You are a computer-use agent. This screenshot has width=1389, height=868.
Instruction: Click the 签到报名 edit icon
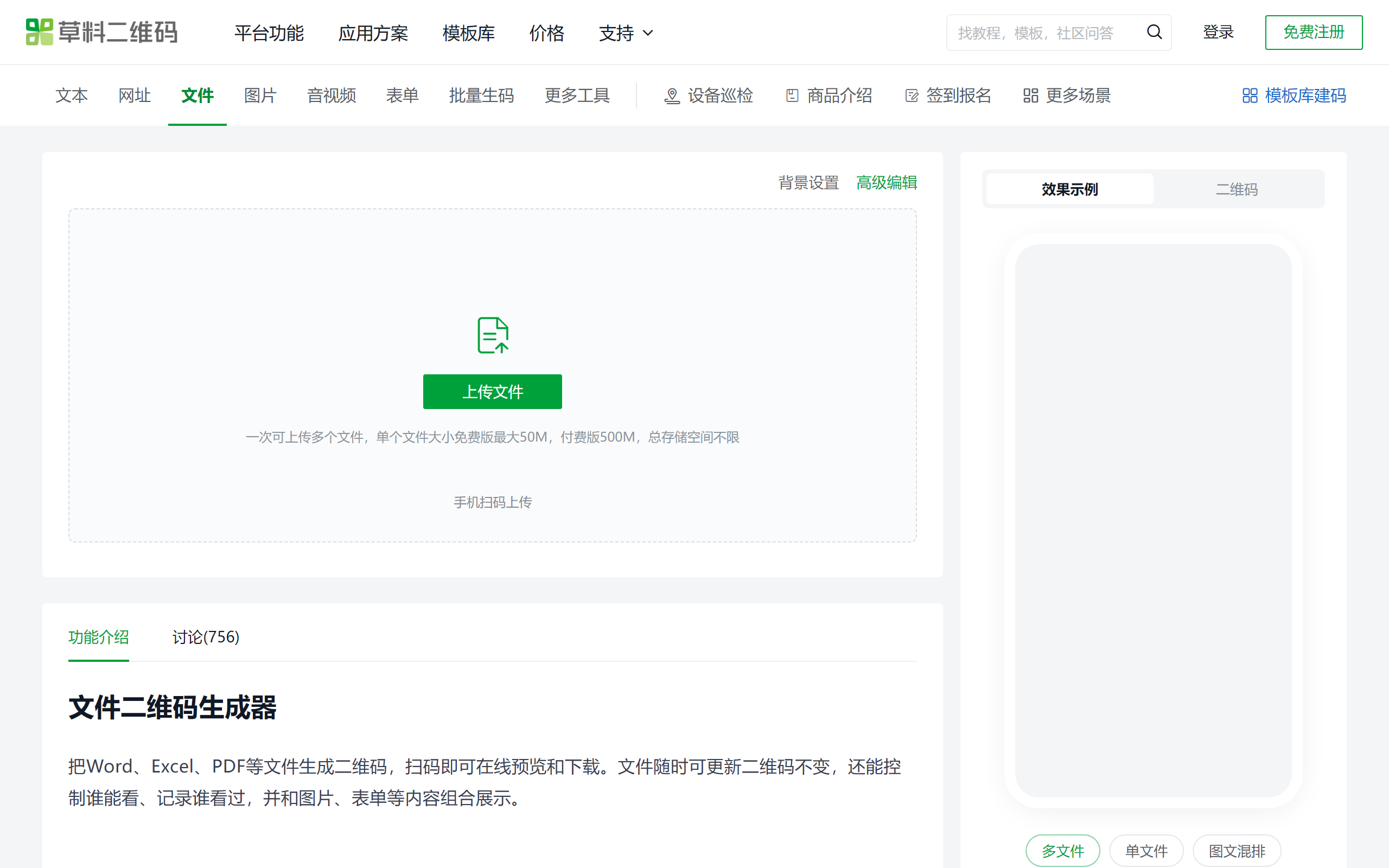click(x=912, y=96)
